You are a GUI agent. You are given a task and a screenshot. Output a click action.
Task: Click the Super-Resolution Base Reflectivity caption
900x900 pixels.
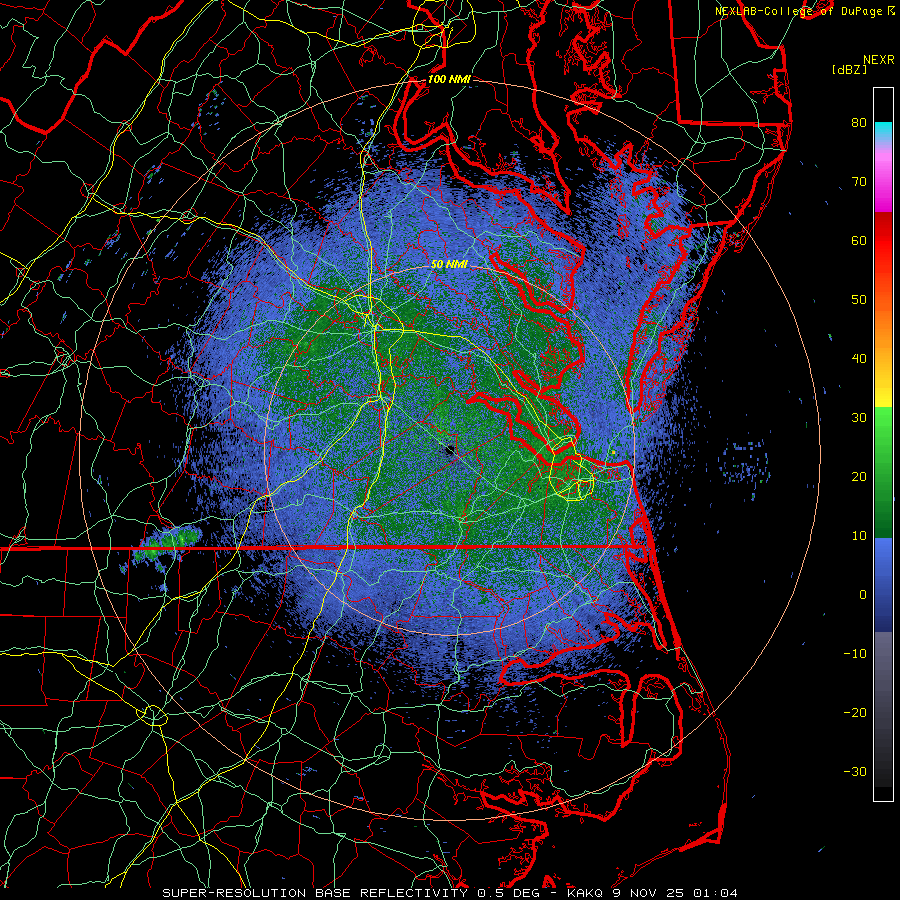315,893
